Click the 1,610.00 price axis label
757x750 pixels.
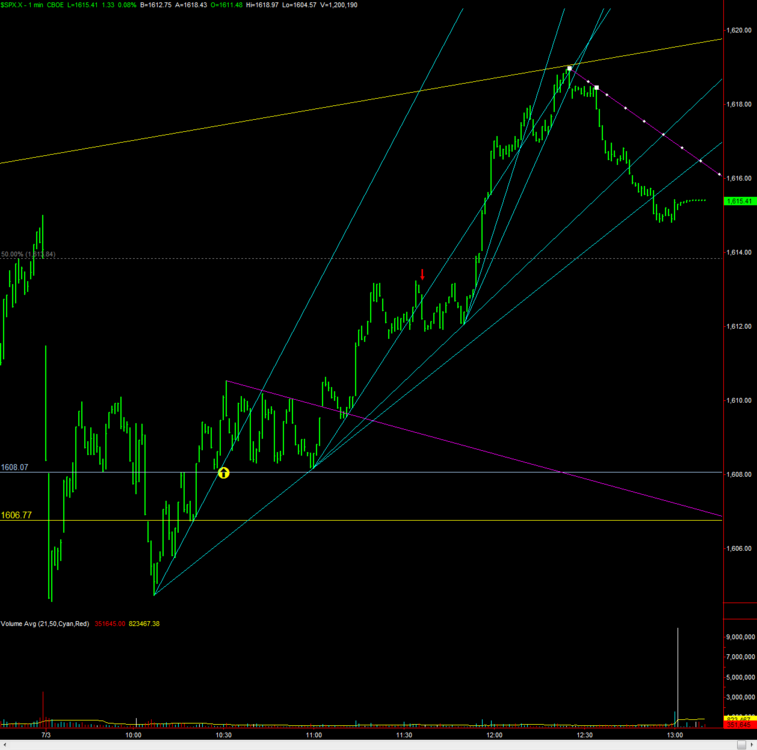(739, 401)
